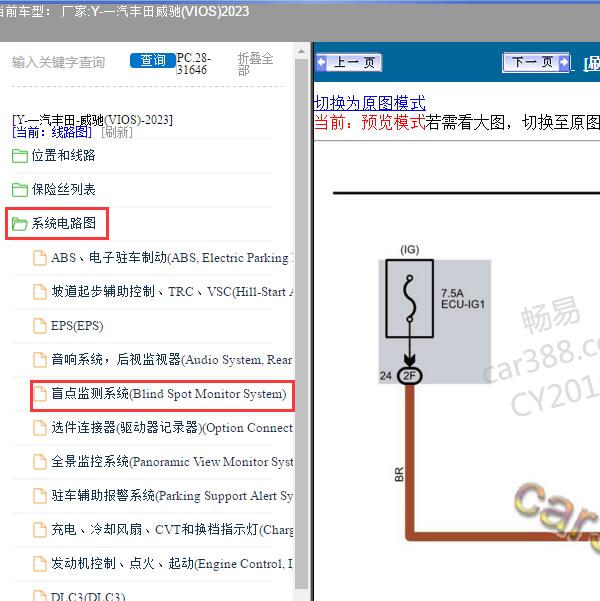
Task: Click [Y-一汽丰田-威驰(VIOS)-2023] model text
Action: tap(92, 120)
